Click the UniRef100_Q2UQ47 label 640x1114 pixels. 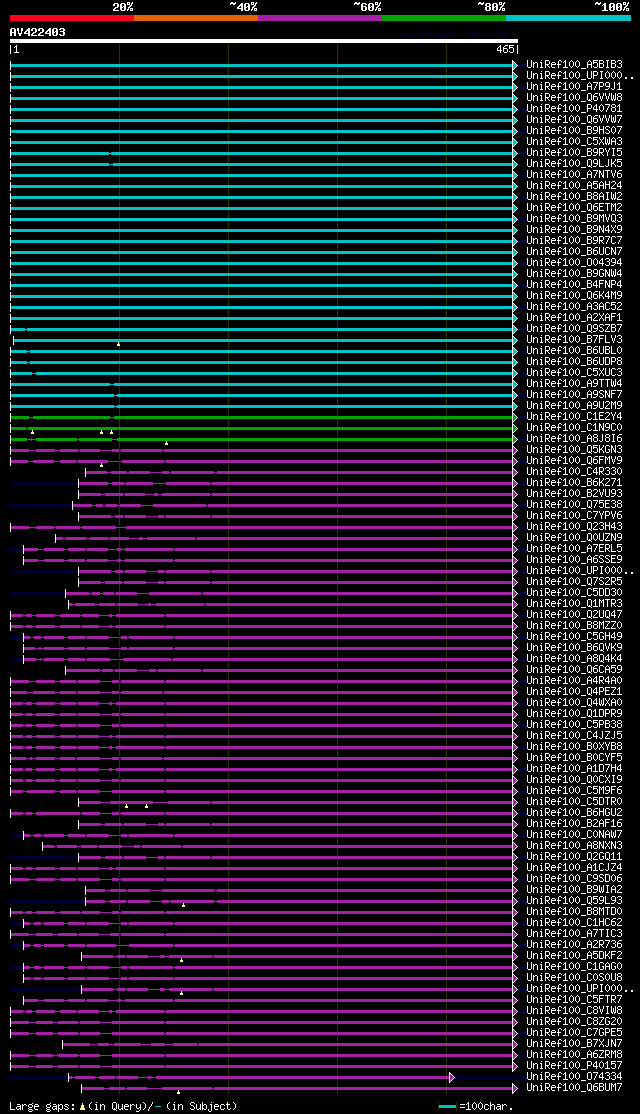575,615
